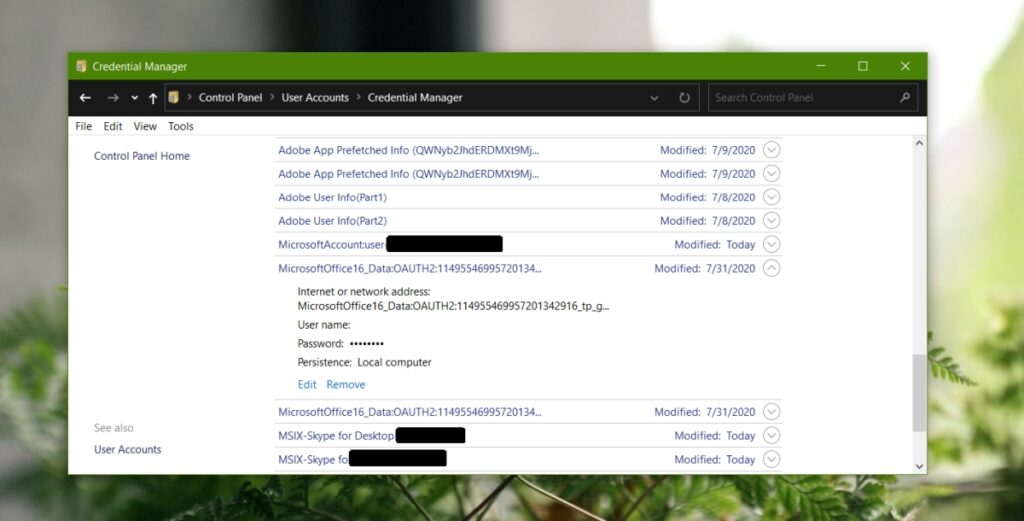Click the scrollbar up arrow

(920, 143)
